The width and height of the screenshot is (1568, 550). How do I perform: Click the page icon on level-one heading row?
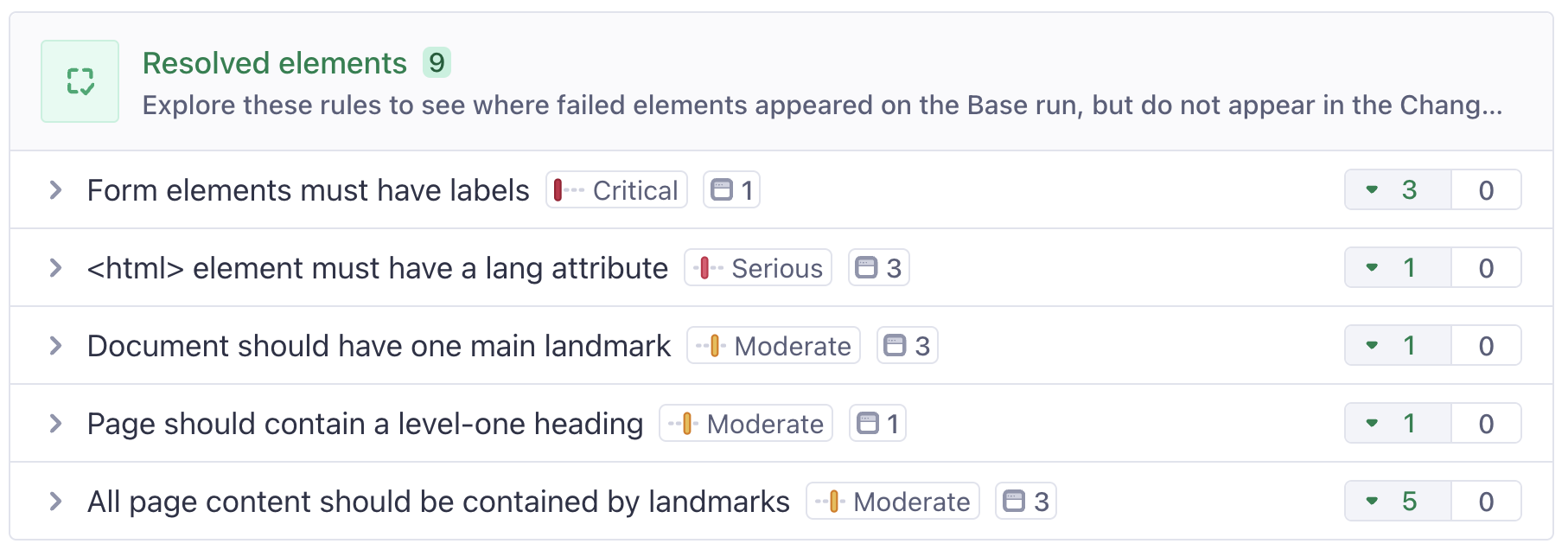coord(866,423)
